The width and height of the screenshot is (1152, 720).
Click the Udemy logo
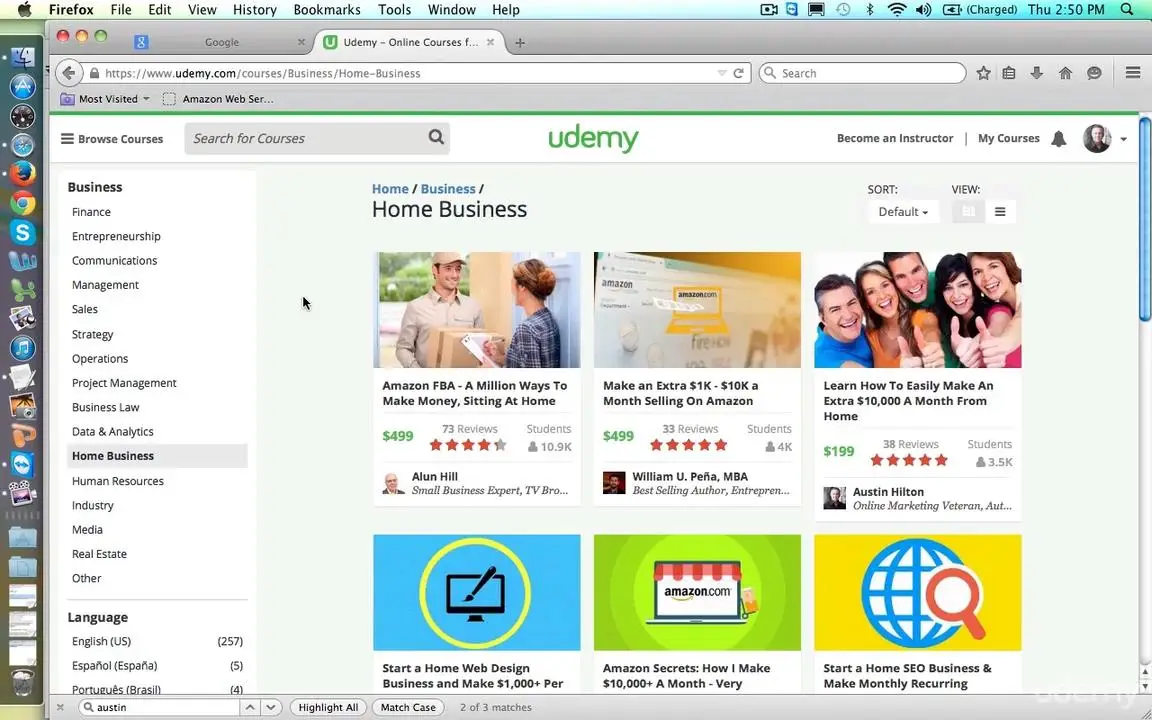[x=594, y=138]
